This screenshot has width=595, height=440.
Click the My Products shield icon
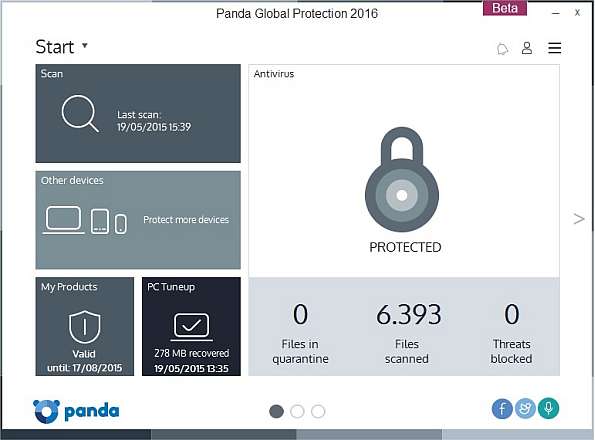85,327
